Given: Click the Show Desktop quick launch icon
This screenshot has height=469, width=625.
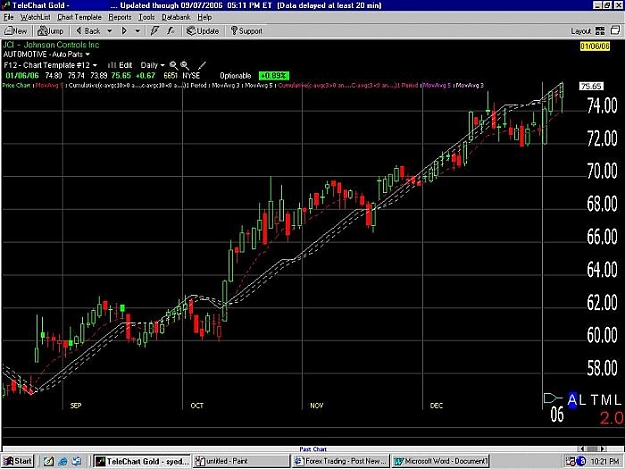Looking at the screenshot, I should tap(76, 461).
